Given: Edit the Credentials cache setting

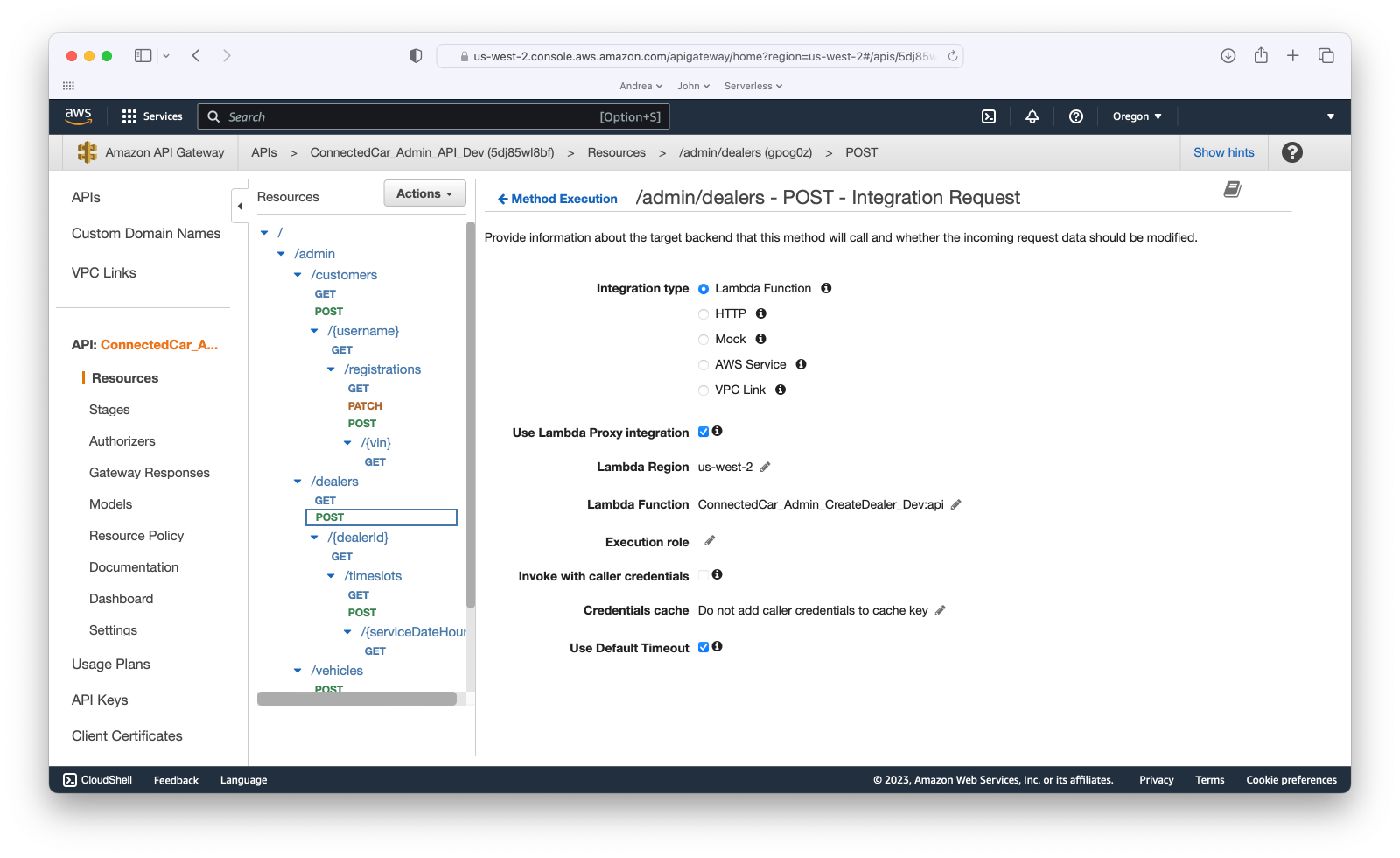Looking at the screenshot, I should click(941, 610).
